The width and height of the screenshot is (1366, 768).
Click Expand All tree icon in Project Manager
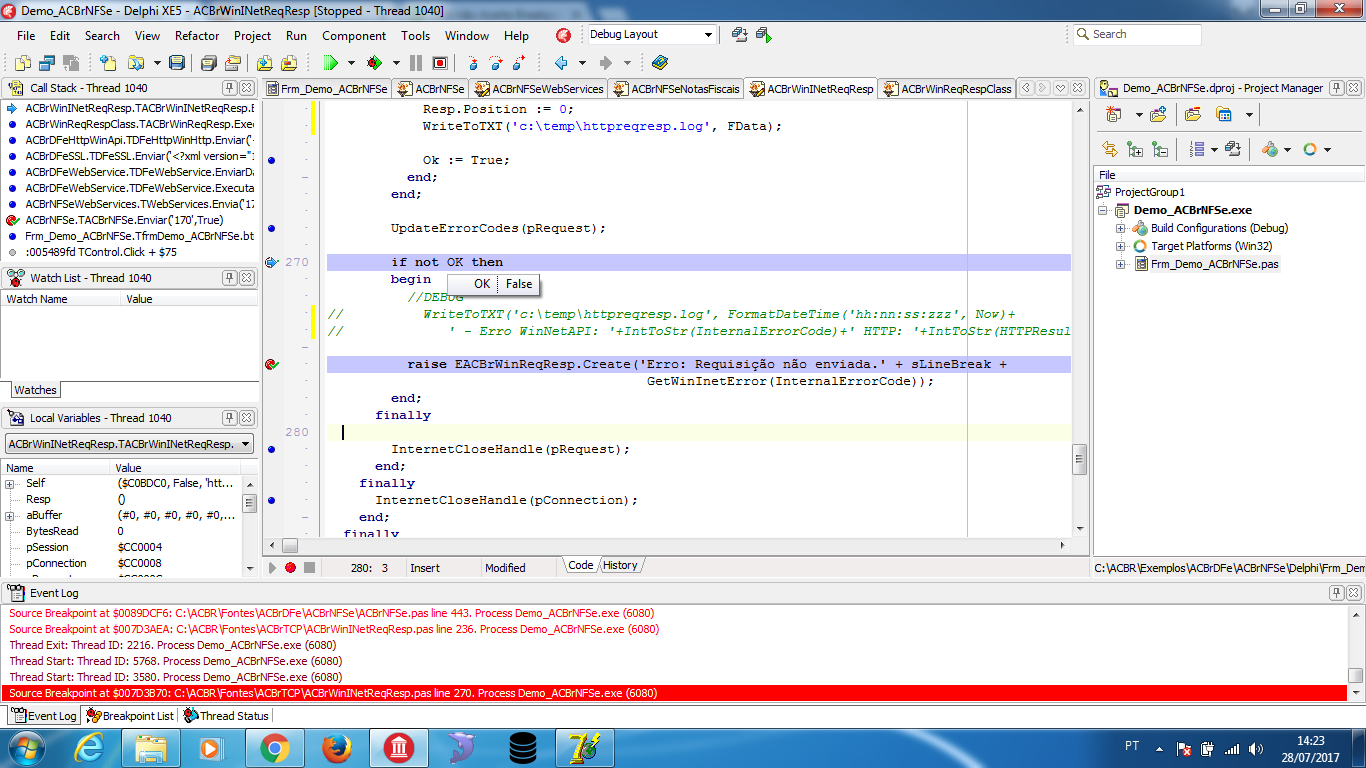(x=1135, y=149)
